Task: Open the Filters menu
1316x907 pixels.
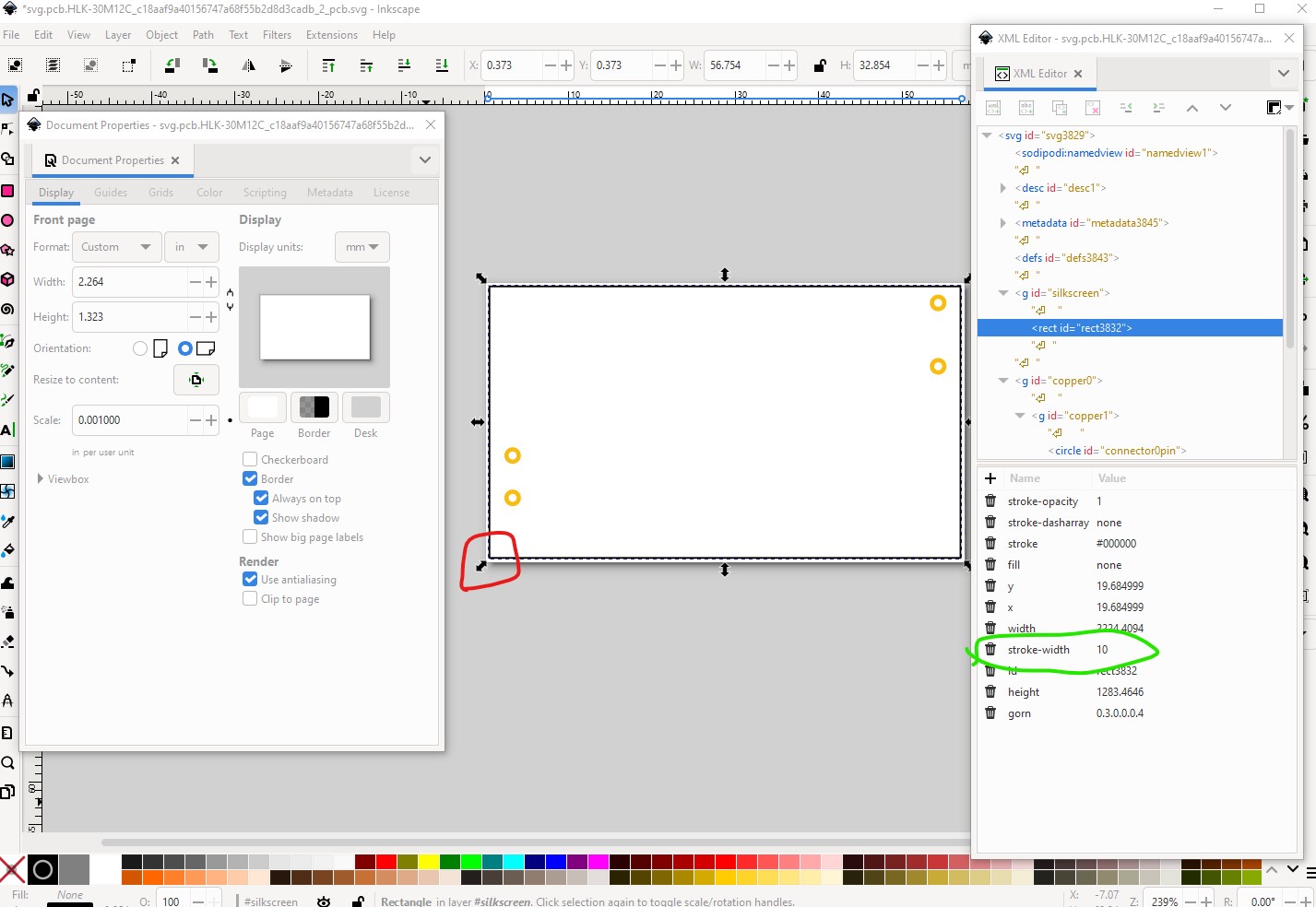Action: pyautogui.click(x=277, y=35)
